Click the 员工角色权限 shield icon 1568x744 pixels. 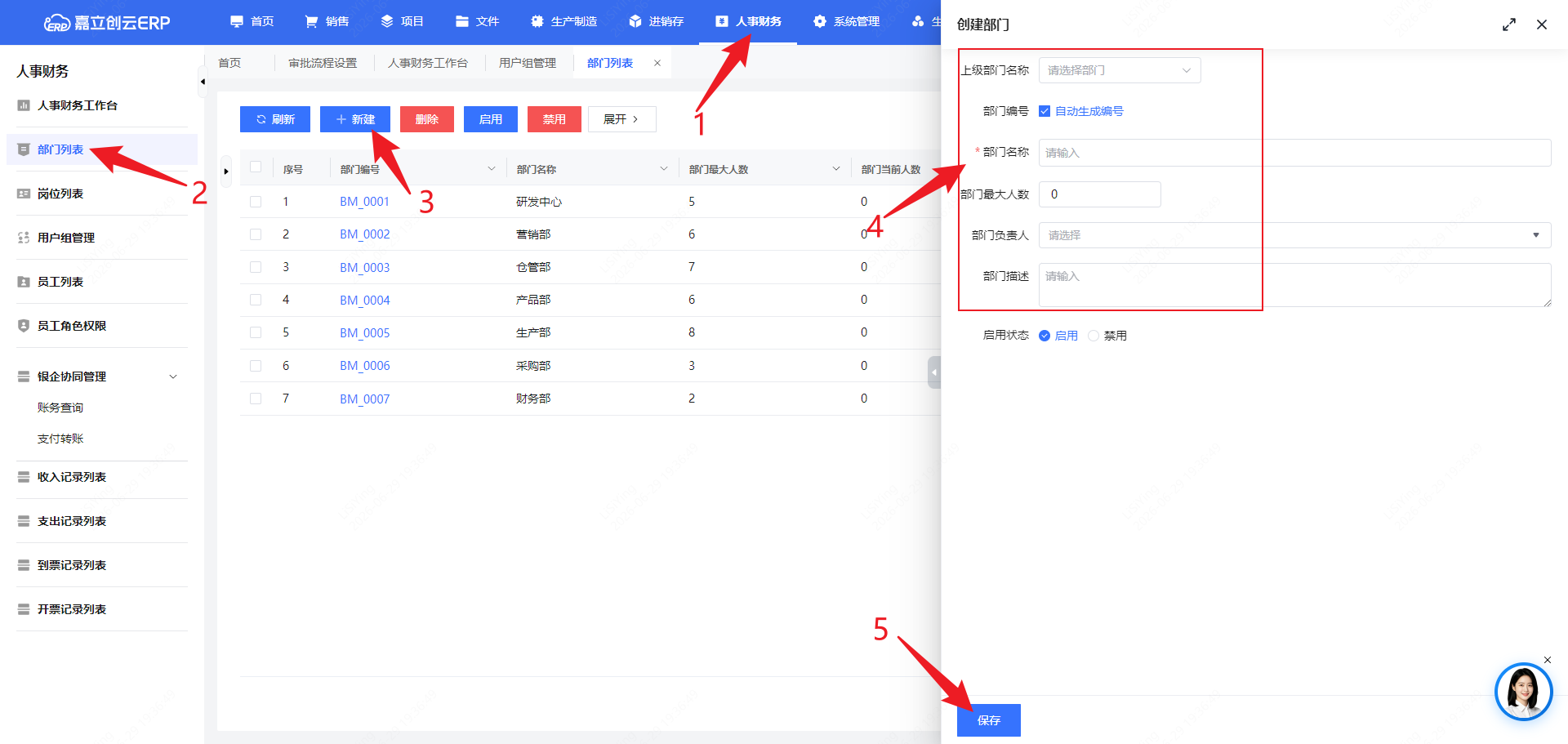coord(24,326)
